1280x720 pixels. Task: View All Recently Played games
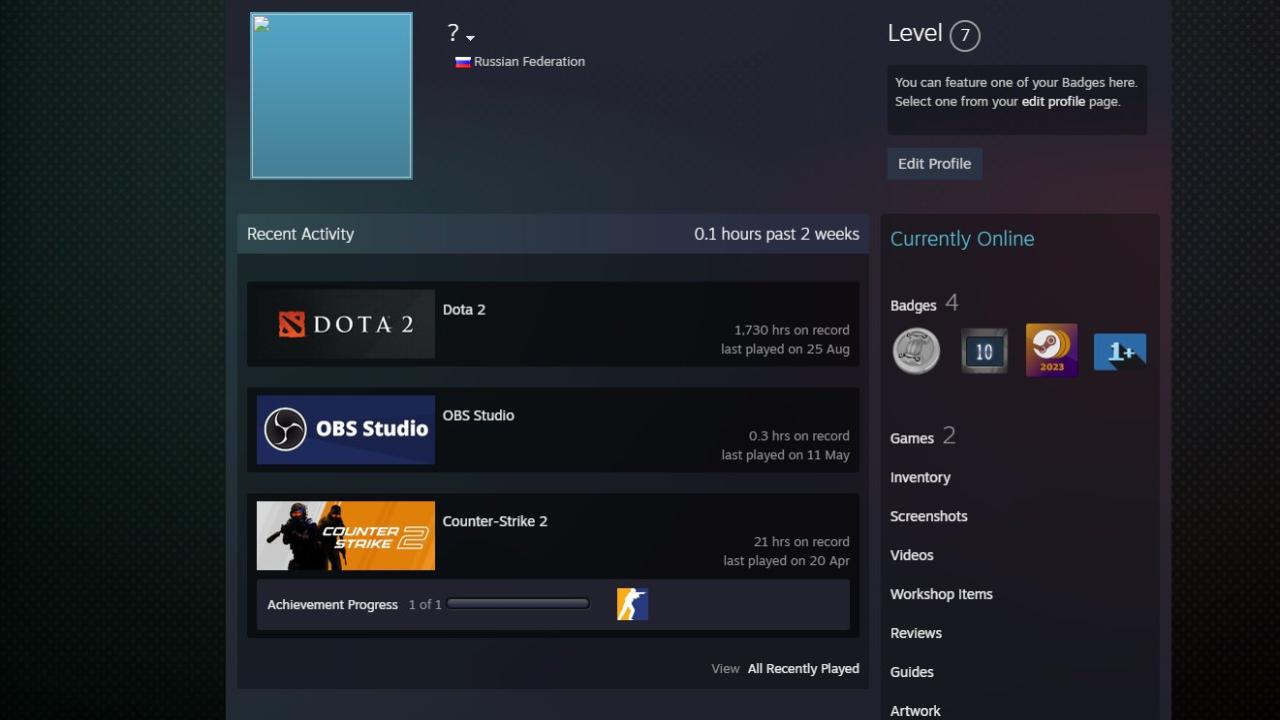tap(803, 669)
